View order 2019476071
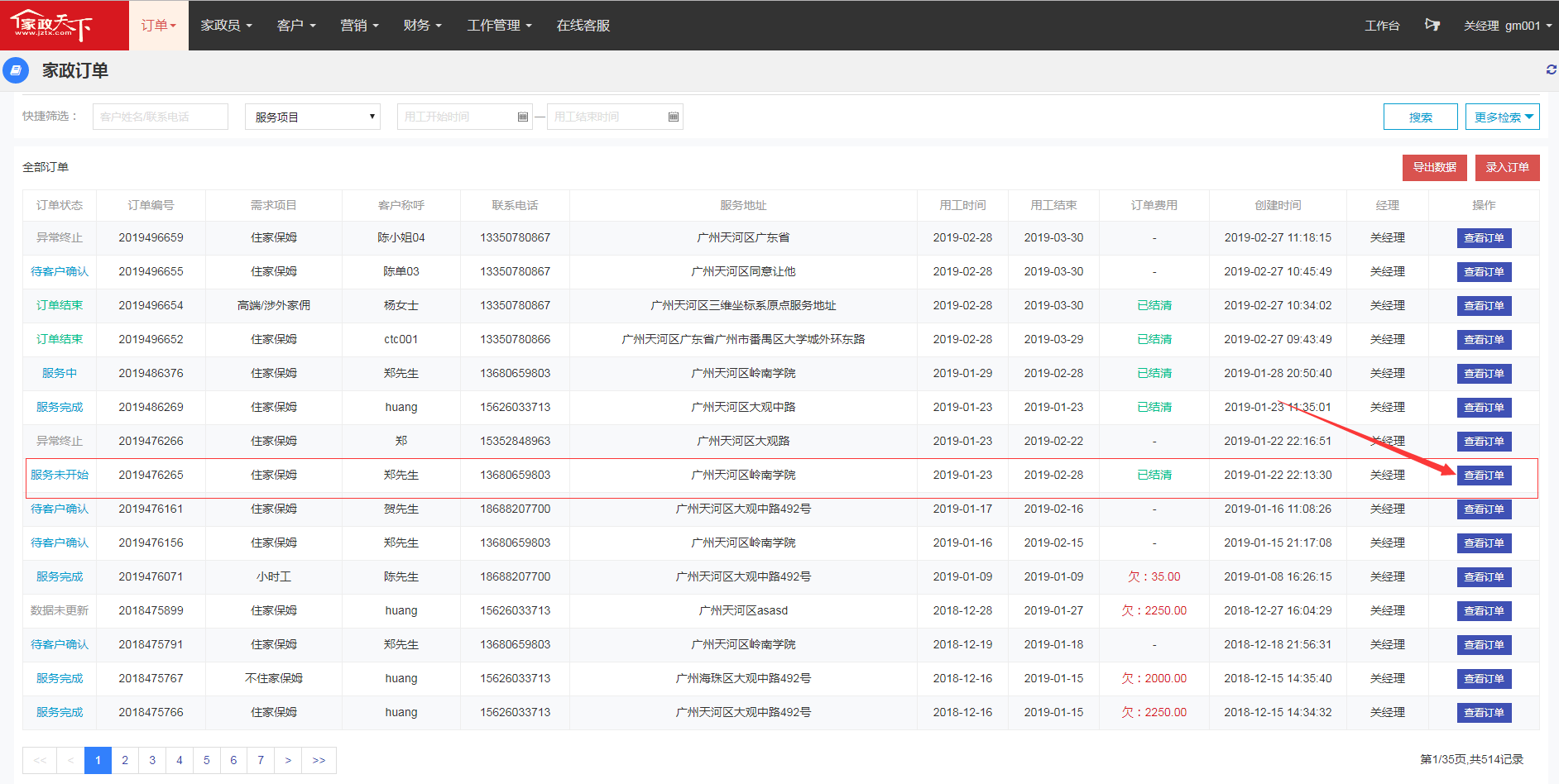Image resolution: width=1559 pixels, height=784 pixels. coord(1484,577)
